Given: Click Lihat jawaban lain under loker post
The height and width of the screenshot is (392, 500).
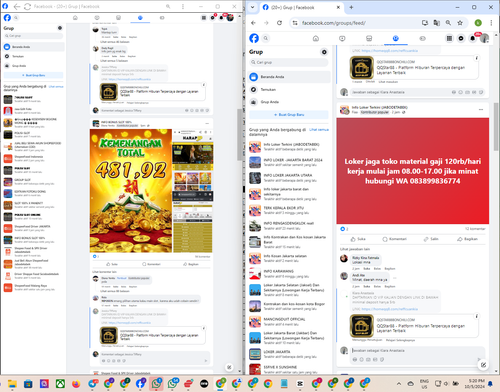Looking at the screenshot, I should (x=355, y=249).
